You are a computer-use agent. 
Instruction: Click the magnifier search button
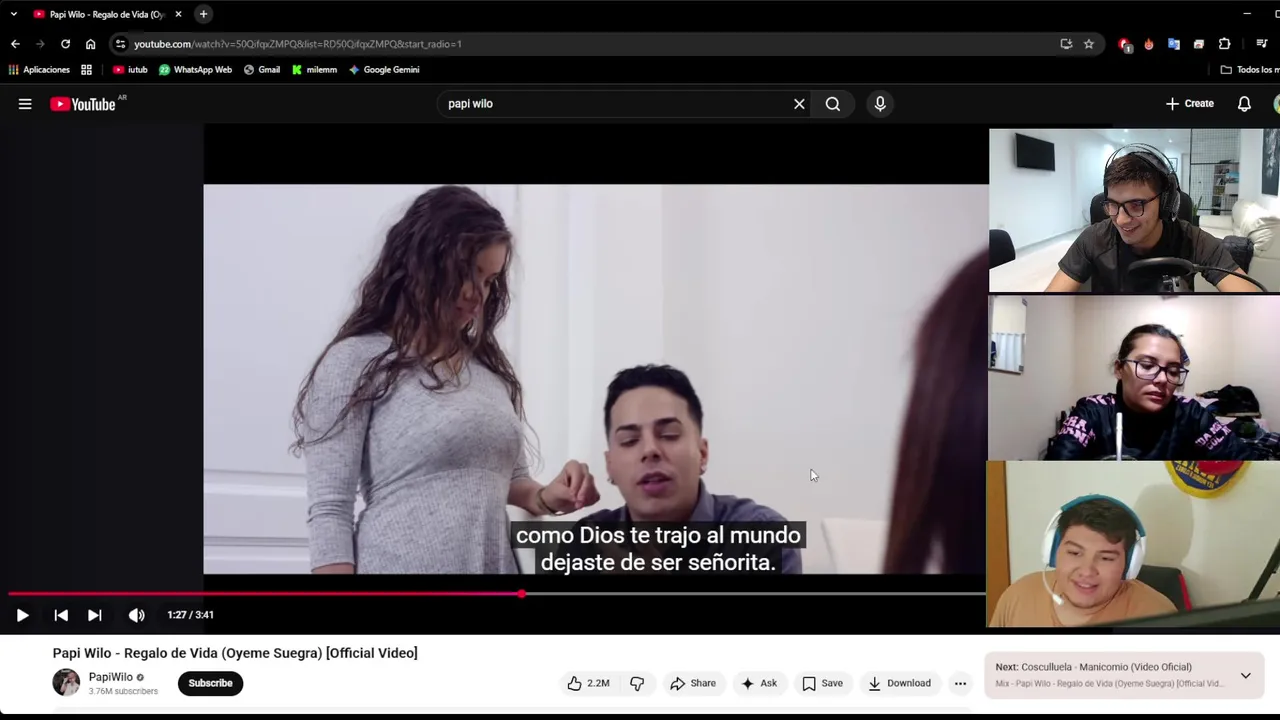point(833,104)
